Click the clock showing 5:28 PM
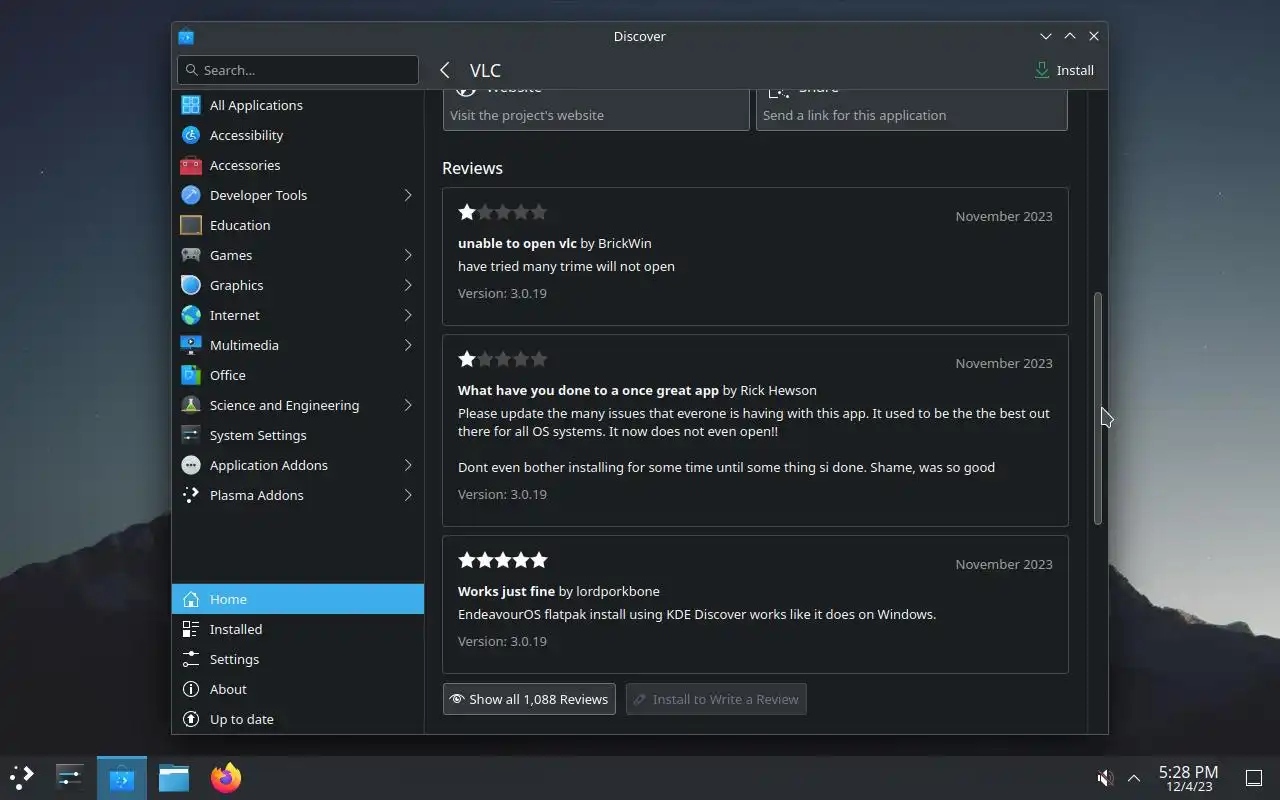The image size is (1280, 800). click(x=1188, y=777)
